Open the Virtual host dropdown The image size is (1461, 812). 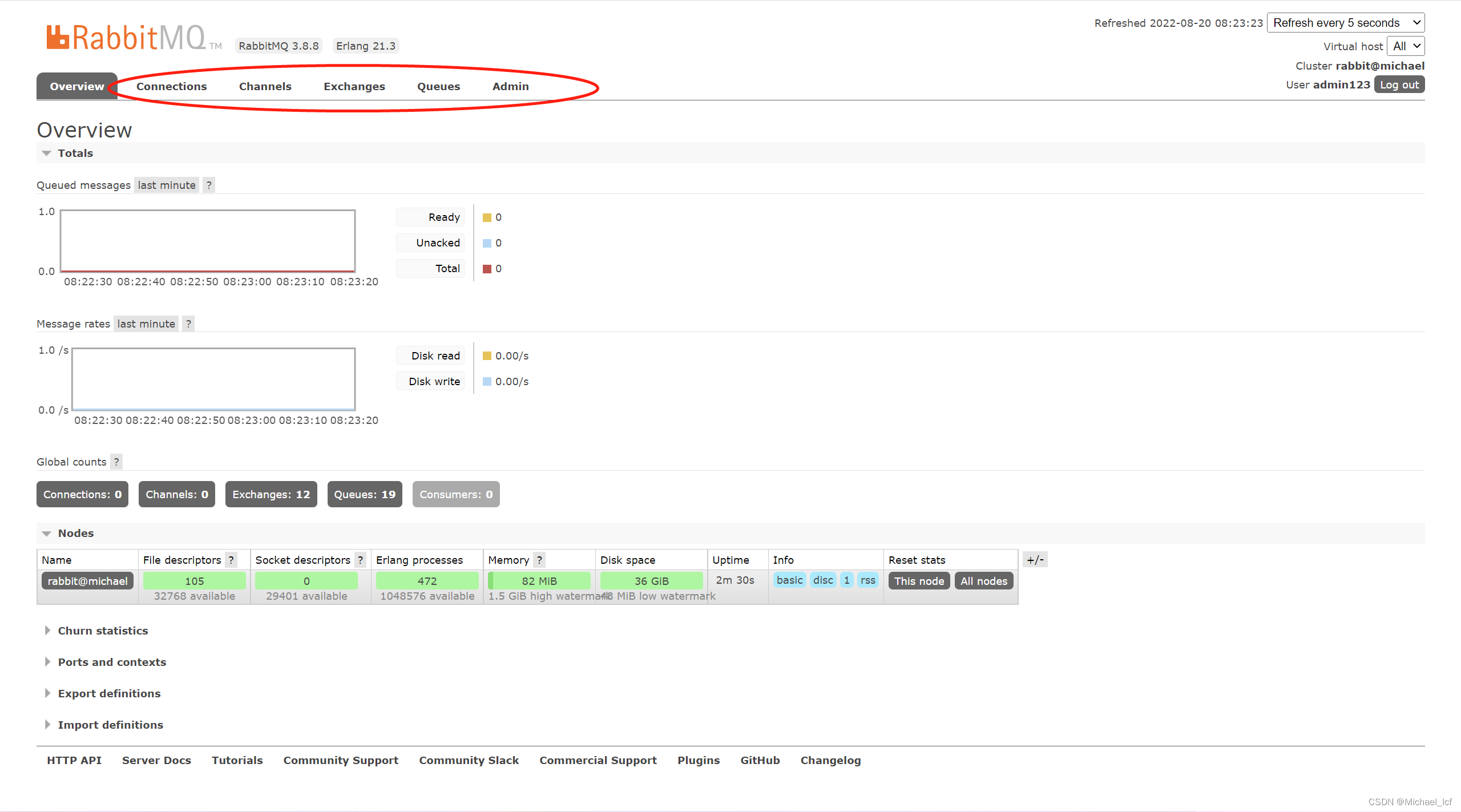(x=1406, y=46)
